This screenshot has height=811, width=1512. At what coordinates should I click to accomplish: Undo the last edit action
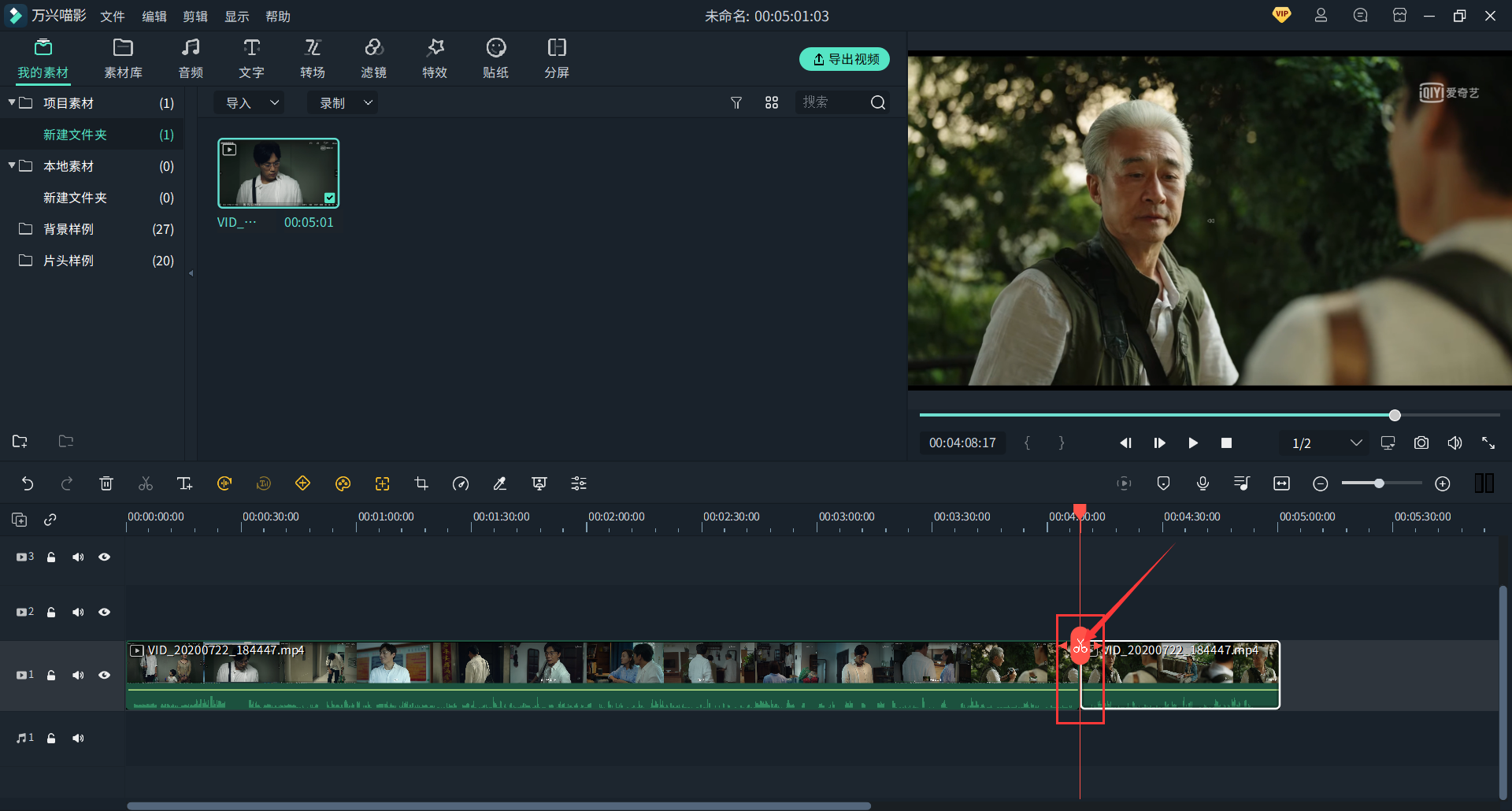(28, 483)
